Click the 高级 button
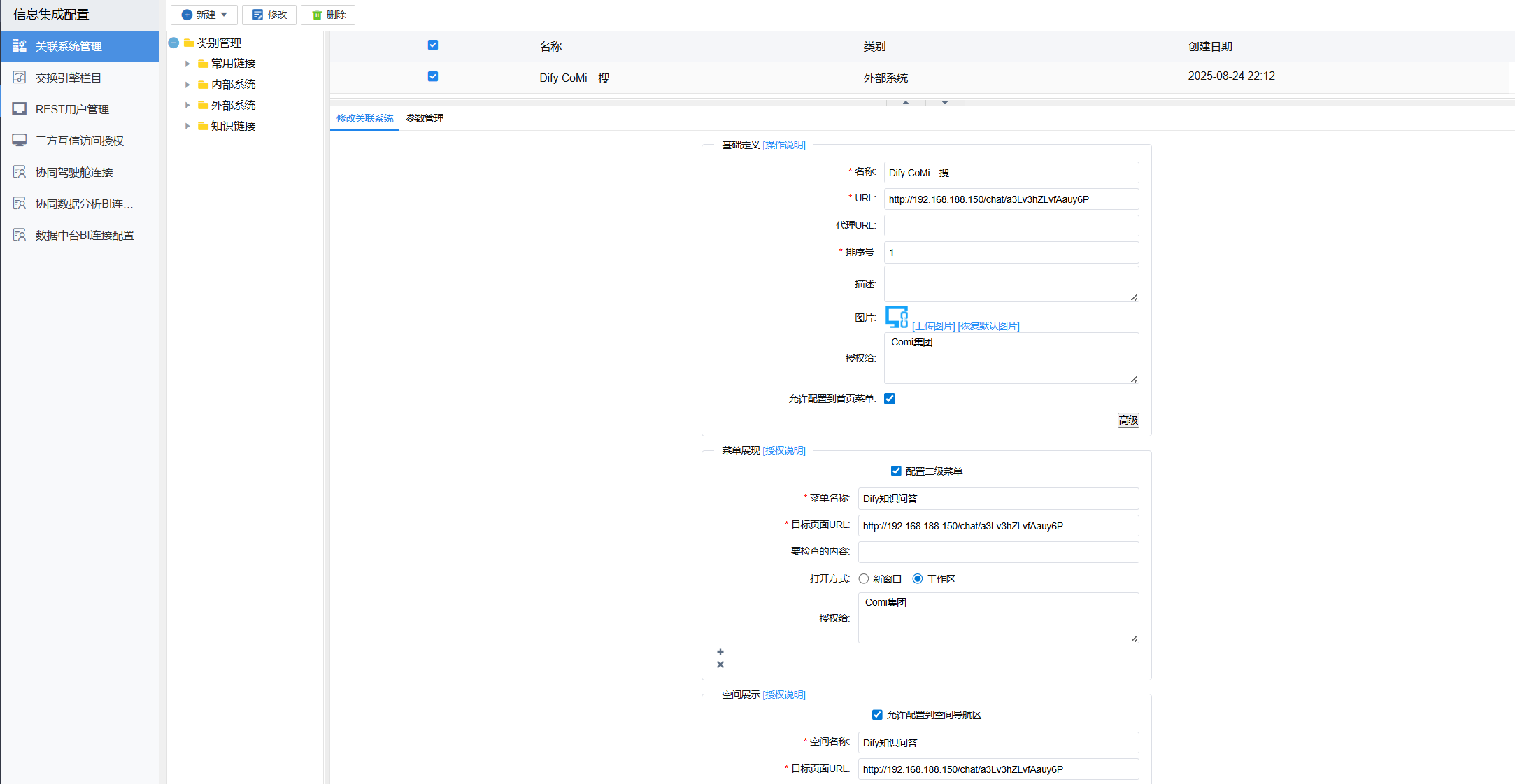The image size is (1515, 784). tap(1128, 420)
